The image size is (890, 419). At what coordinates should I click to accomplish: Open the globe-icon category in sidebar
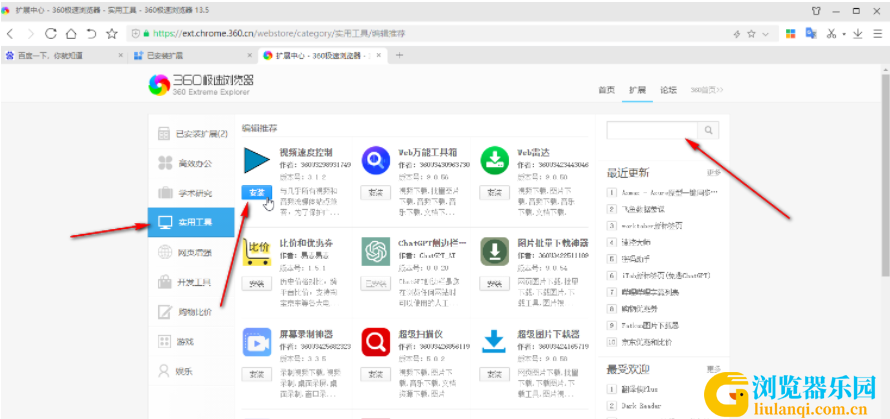coord(191,252)
